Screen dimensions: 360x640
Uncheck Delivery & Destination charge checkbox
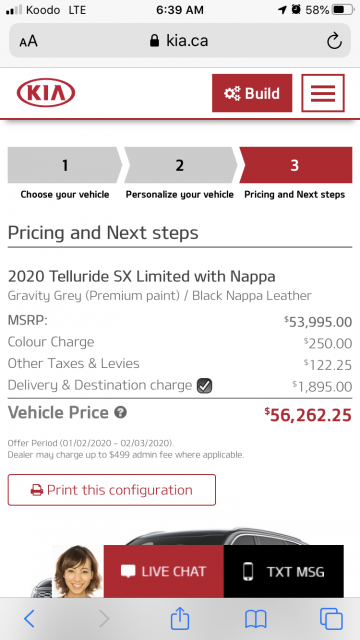(204, 386)
